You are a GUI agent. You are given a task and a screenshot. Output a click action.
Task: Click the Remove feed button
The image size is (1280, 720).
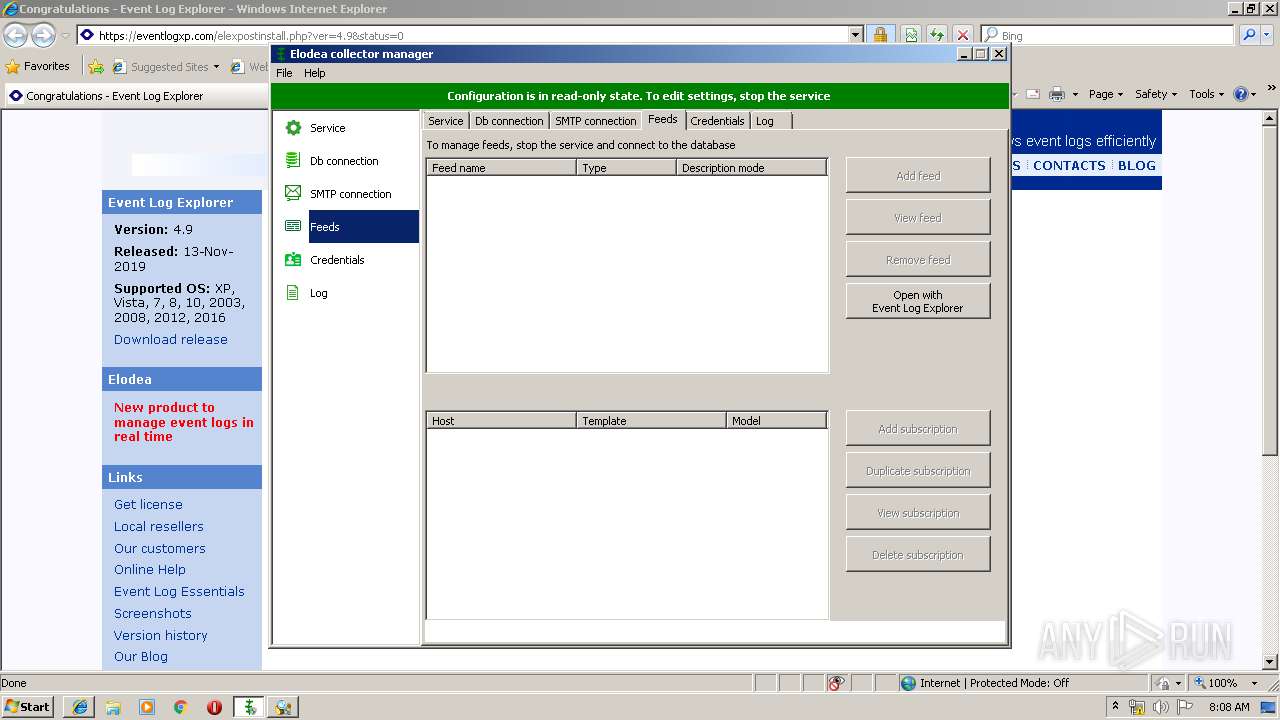click(x=918, y=259)
